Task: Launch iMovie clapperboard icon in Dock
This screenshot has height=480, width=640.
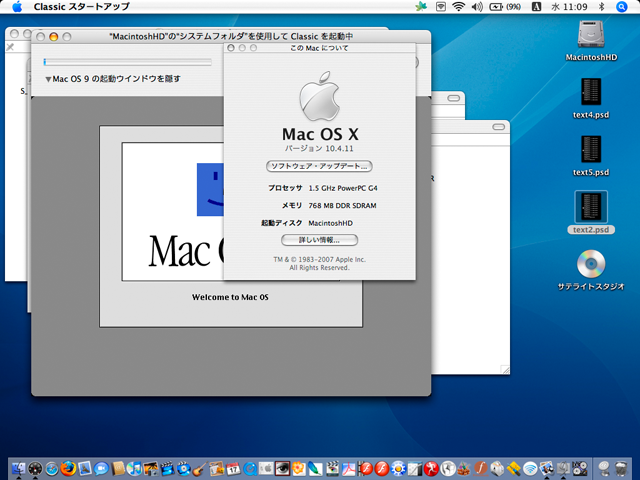Action: [x=167, y=469]
